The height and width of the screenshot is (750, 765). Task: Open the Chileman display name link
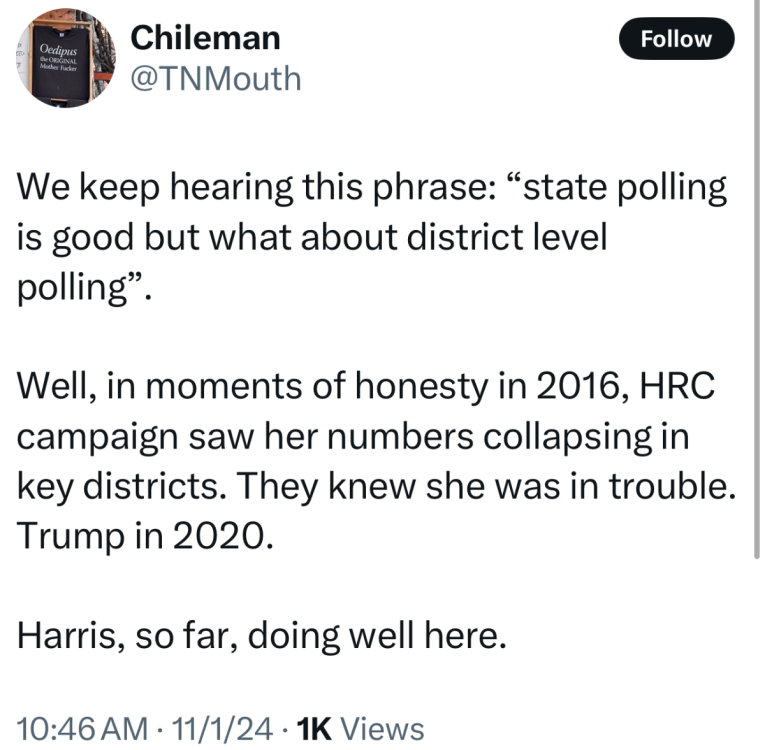(207, 38)
